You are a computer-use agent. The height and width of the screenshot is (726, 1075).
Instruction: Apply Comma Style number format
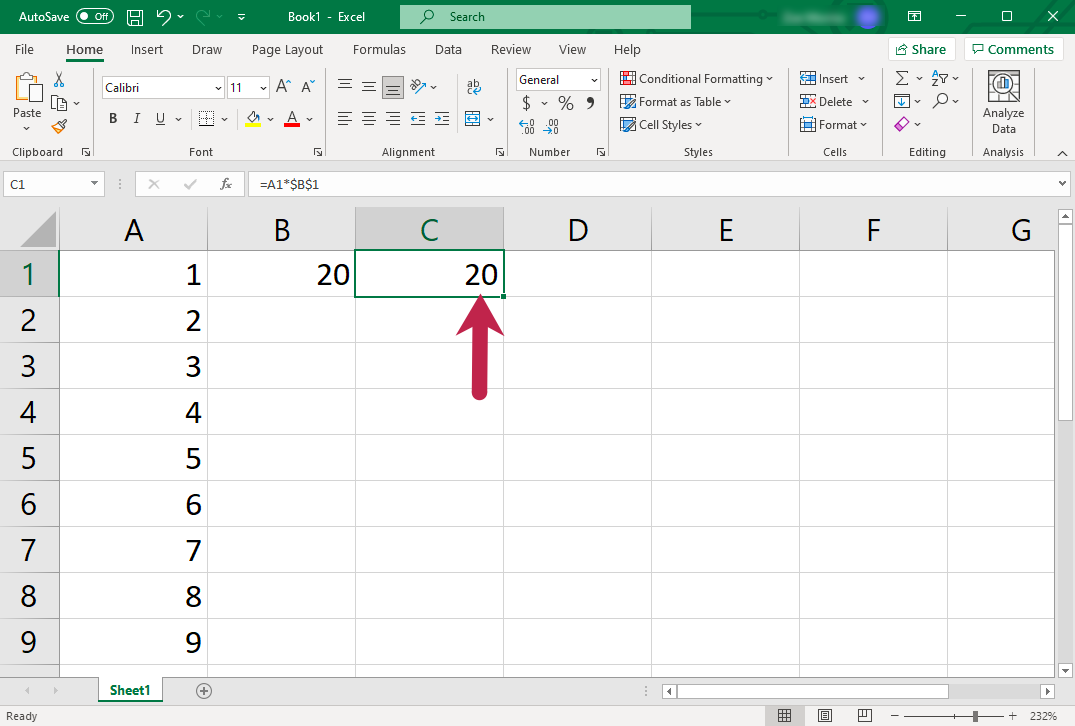coord(590,103)
